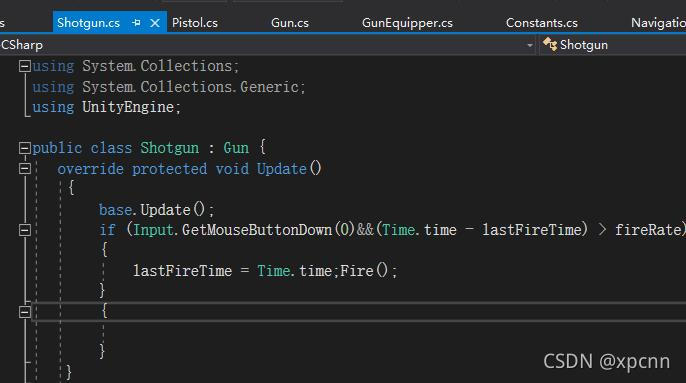The width and height of the screenshot is (686, 383).
Task: Click the 'protected' keyword
Action: point(169,169)
